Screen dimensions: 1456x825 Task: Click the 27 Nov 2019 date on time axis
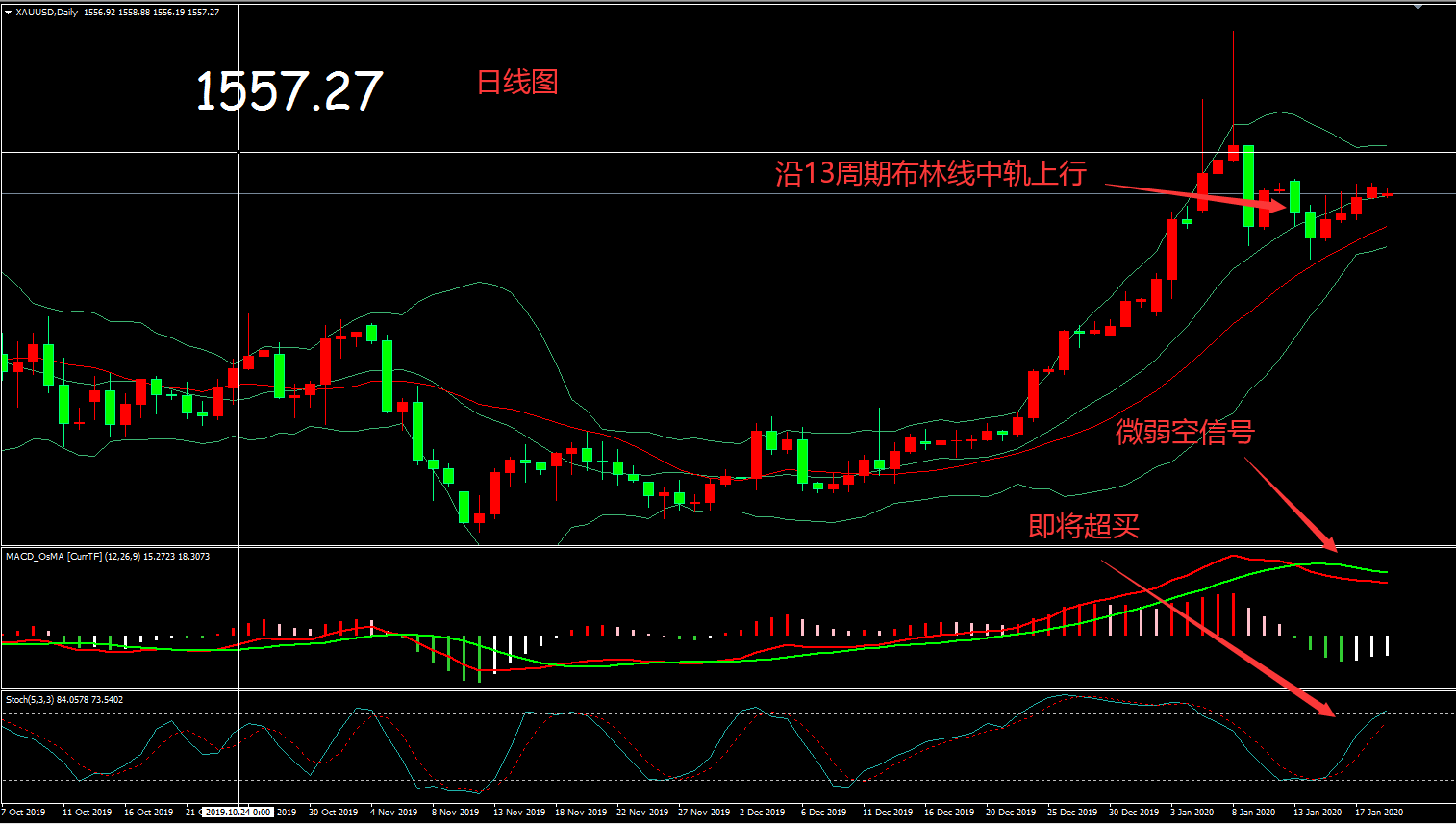(x=704, y=812)
